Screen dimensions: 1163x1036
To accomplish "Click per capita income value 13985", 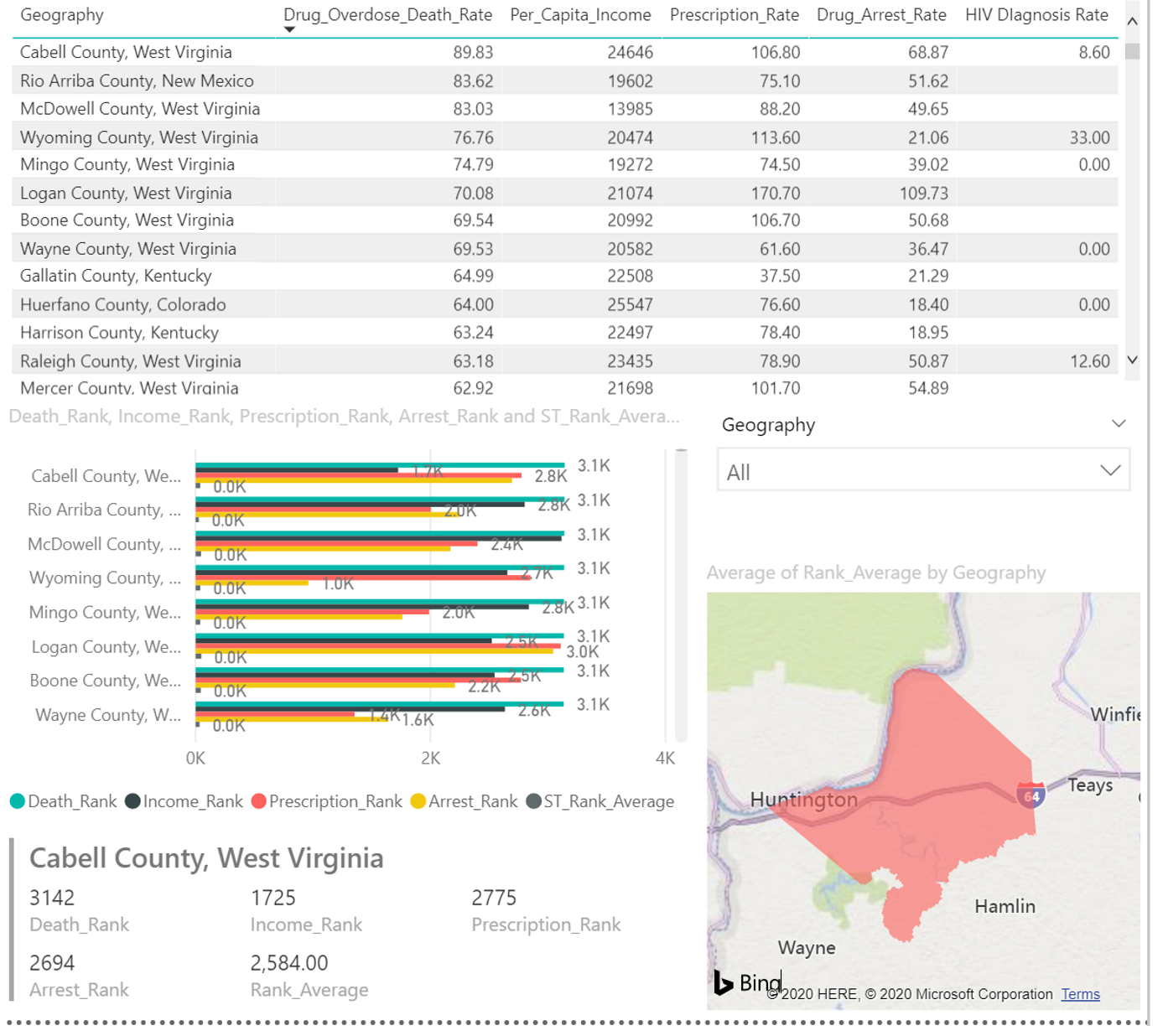I will [x=630, y=109].
